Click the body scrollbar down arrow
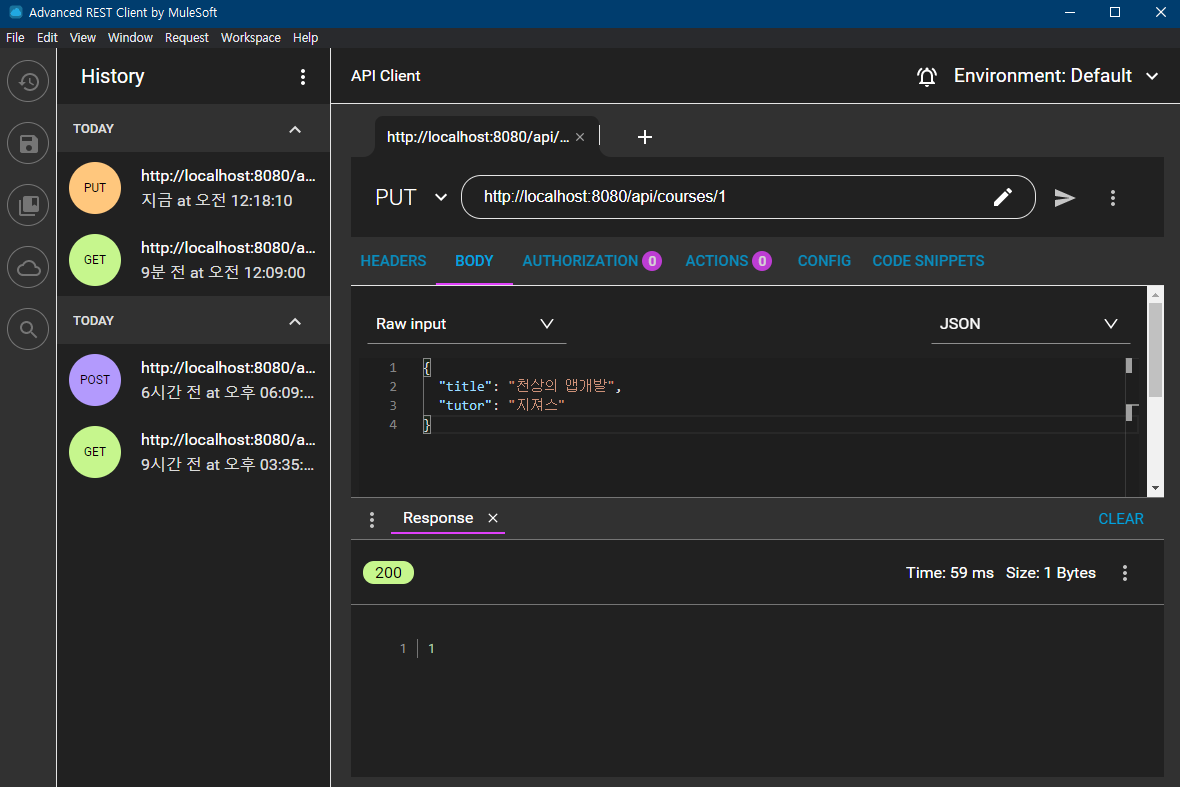 click(x=1155, y=488)
